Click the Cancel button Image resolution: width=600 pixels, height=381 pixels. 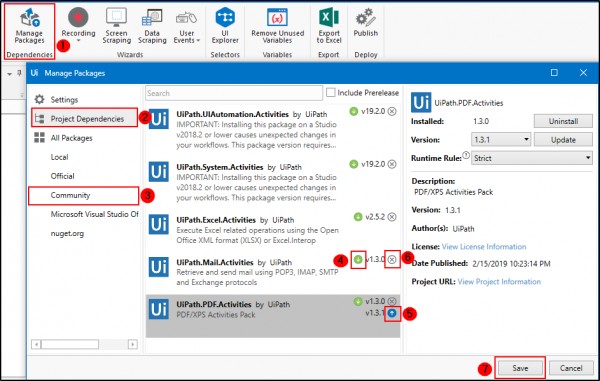point(571,368)
